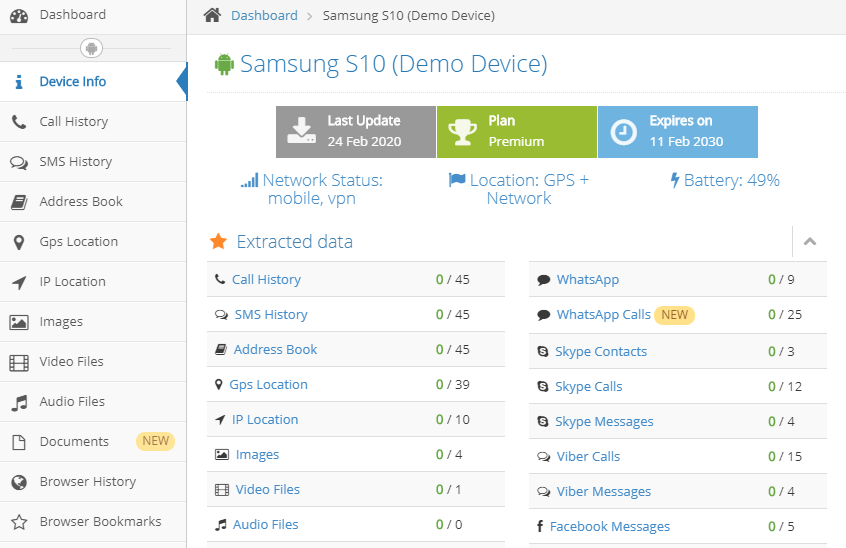
Task: Open the Skype Contacts link
Action: coord(601,352)
